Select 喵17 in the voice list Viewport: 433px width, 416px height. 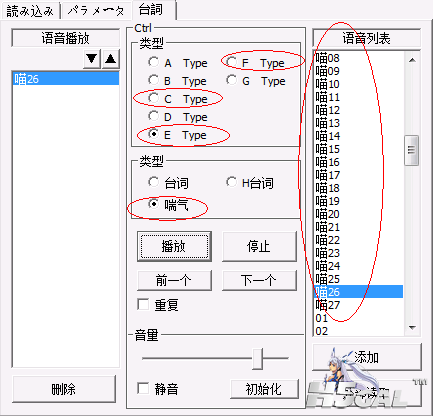(359, 175)
